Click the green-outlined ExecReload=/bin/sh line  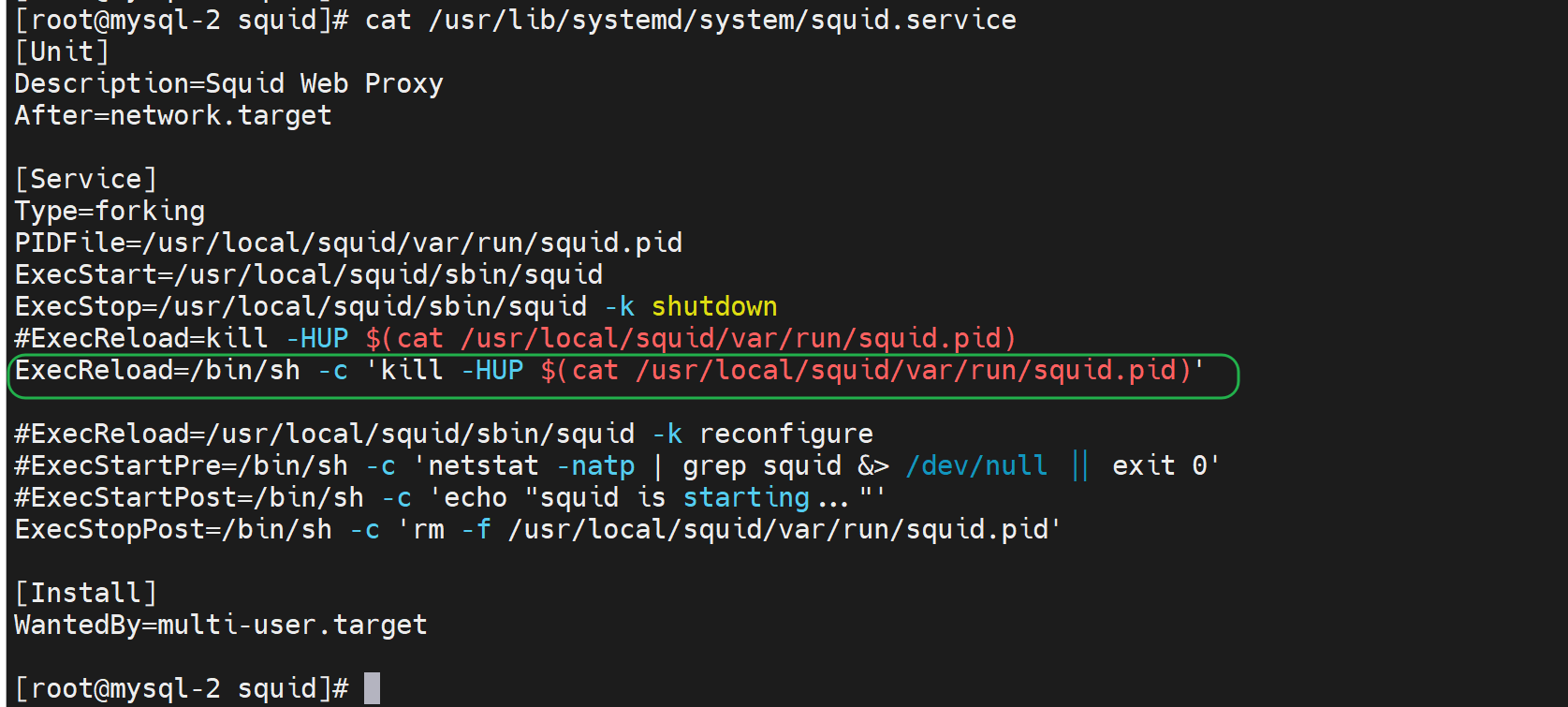coord(608,371)
